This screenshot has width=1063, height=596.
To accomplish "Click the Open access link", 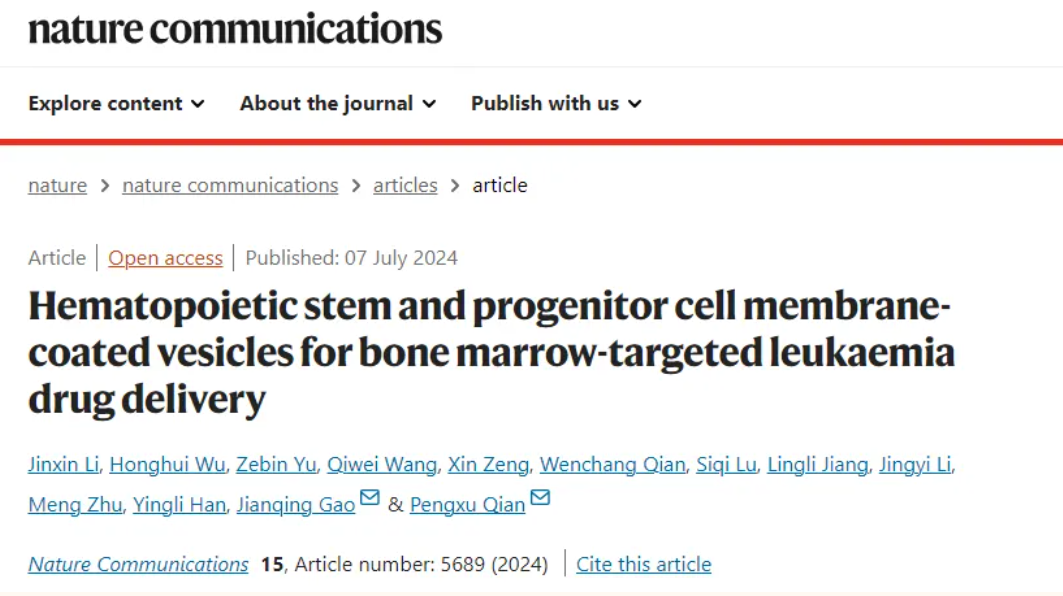I will click(x=165, y=258).
